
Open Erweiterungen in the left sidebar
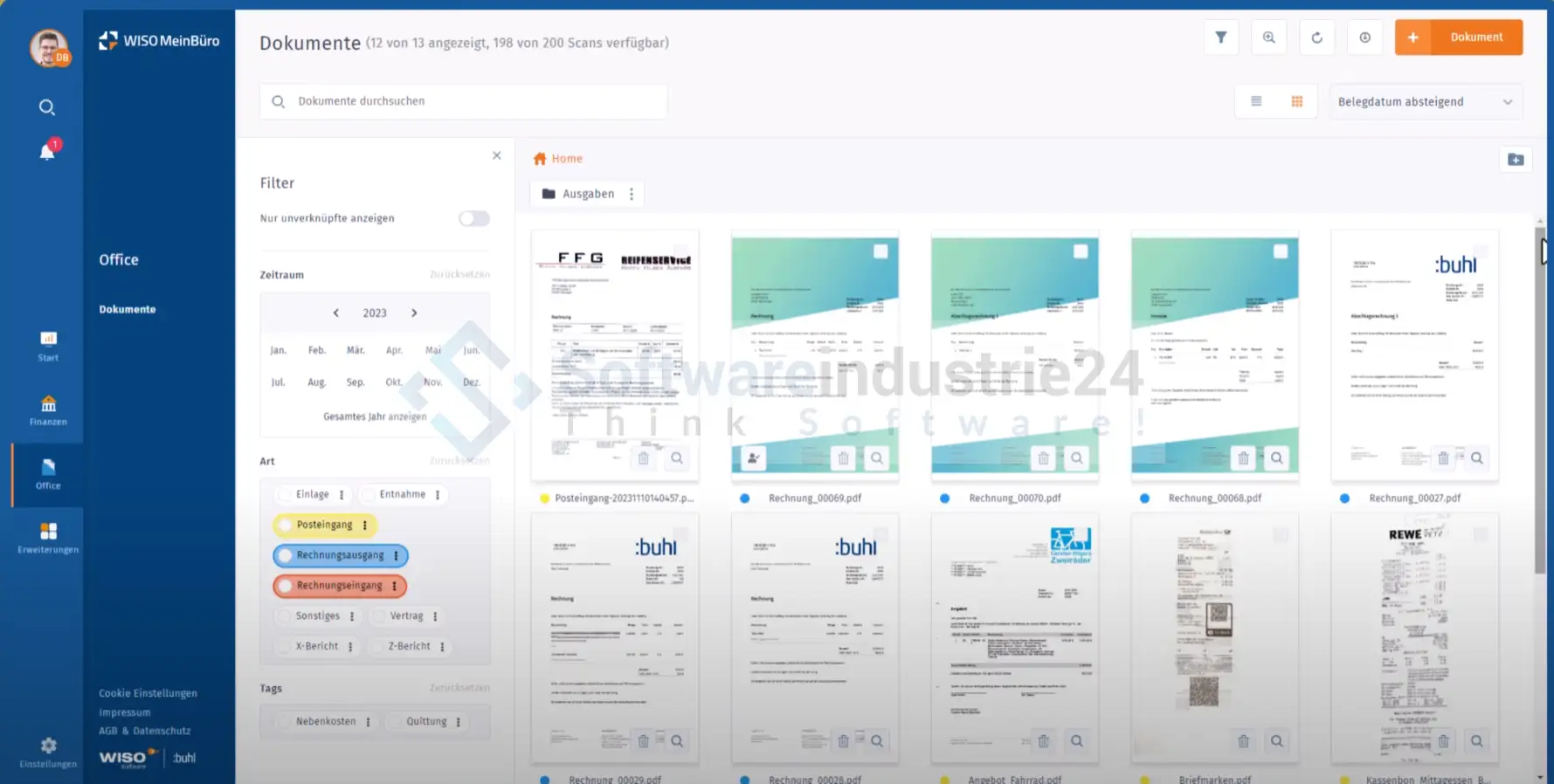(x=48, y=538)
